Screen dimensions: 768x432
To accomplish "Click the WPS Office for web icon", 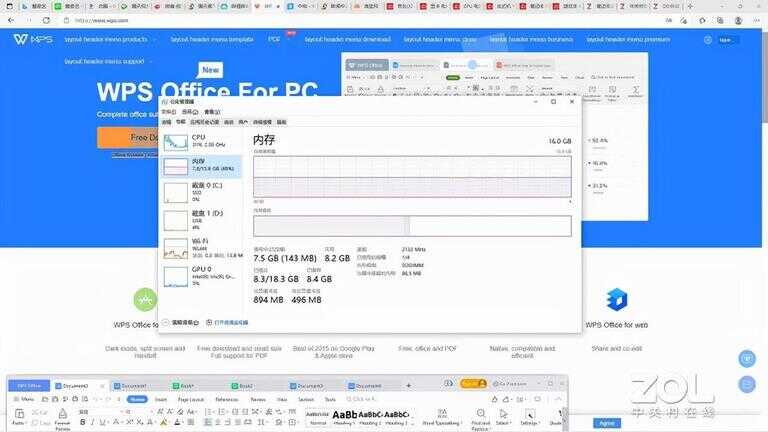I will [617, 300].
